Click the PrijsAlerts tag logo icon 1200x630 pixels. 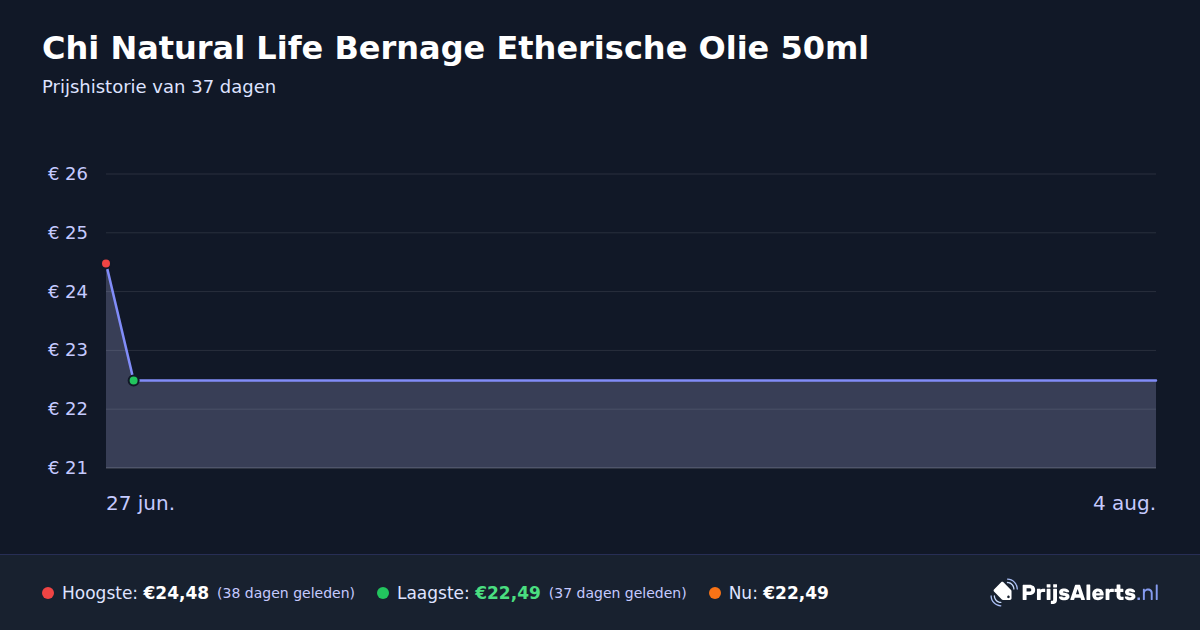[1003, 593]
